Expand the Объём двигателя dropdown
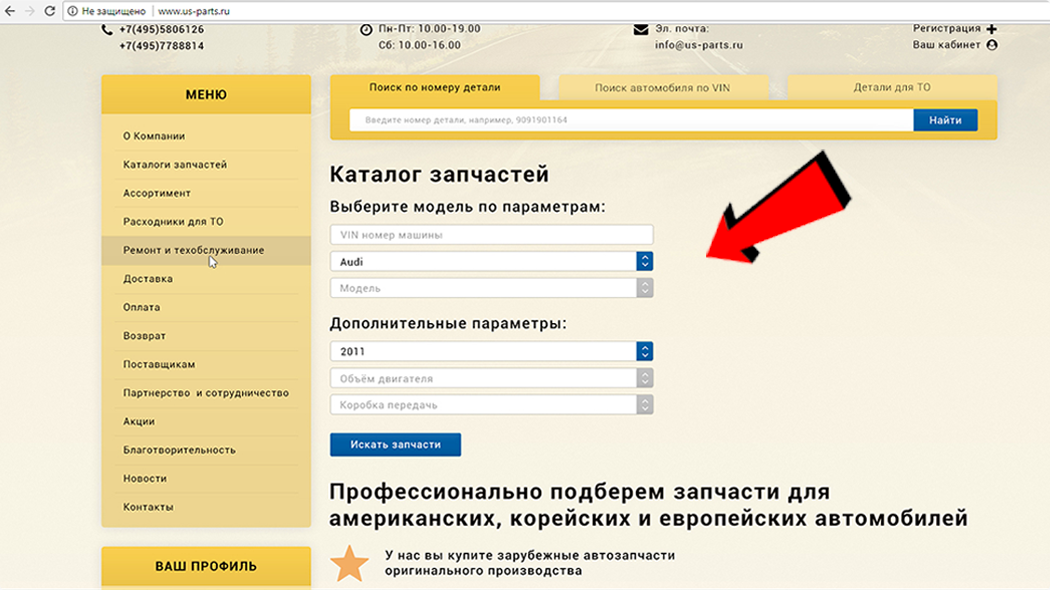 click(492, 378)
